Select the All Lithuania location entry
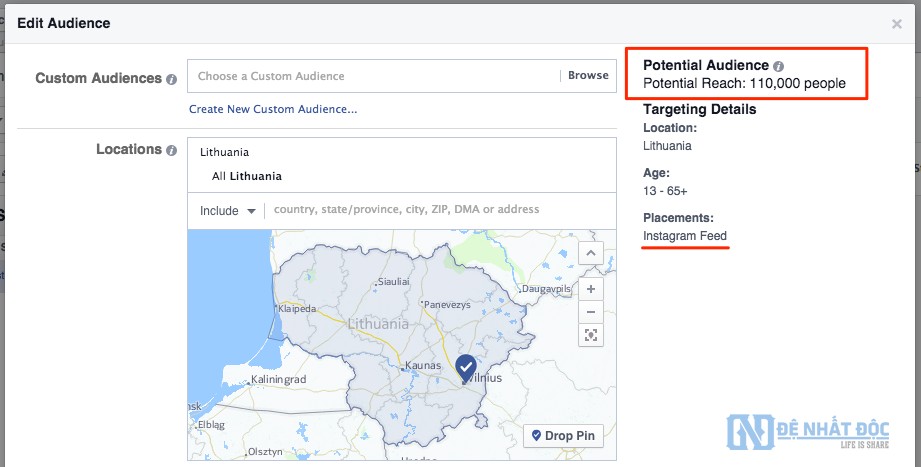 [247, 176]
